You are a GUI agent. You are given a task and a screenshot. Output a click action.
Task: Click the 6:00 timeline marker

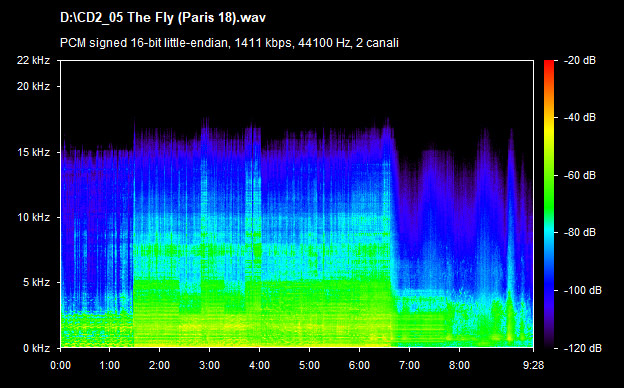[359, 365]
